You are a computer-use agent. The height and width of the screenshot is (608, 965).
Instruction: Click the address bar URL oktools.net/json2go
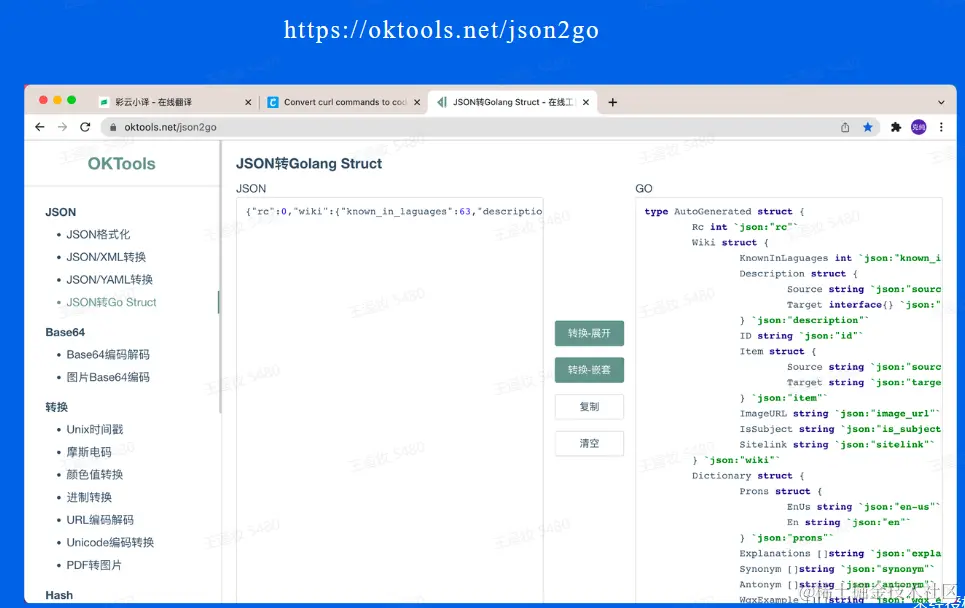click(x=170, y=127)
